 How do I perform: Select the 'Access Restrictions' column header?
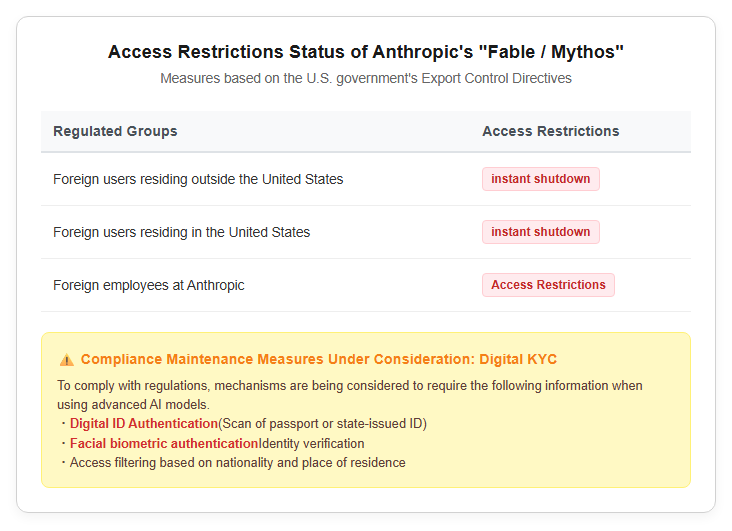pyautogui.click(x=550, y=131)
